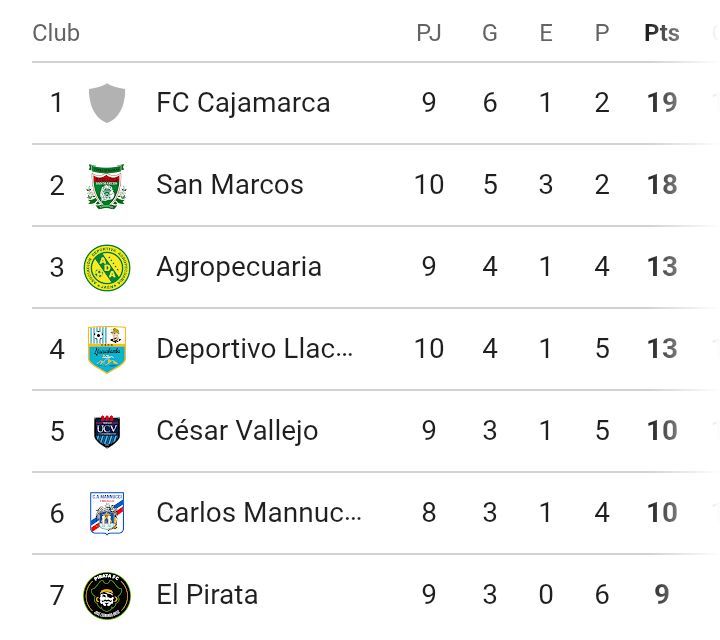Click the PJ column header
This screenshot has width=720, height=640.
coord(428,33)
